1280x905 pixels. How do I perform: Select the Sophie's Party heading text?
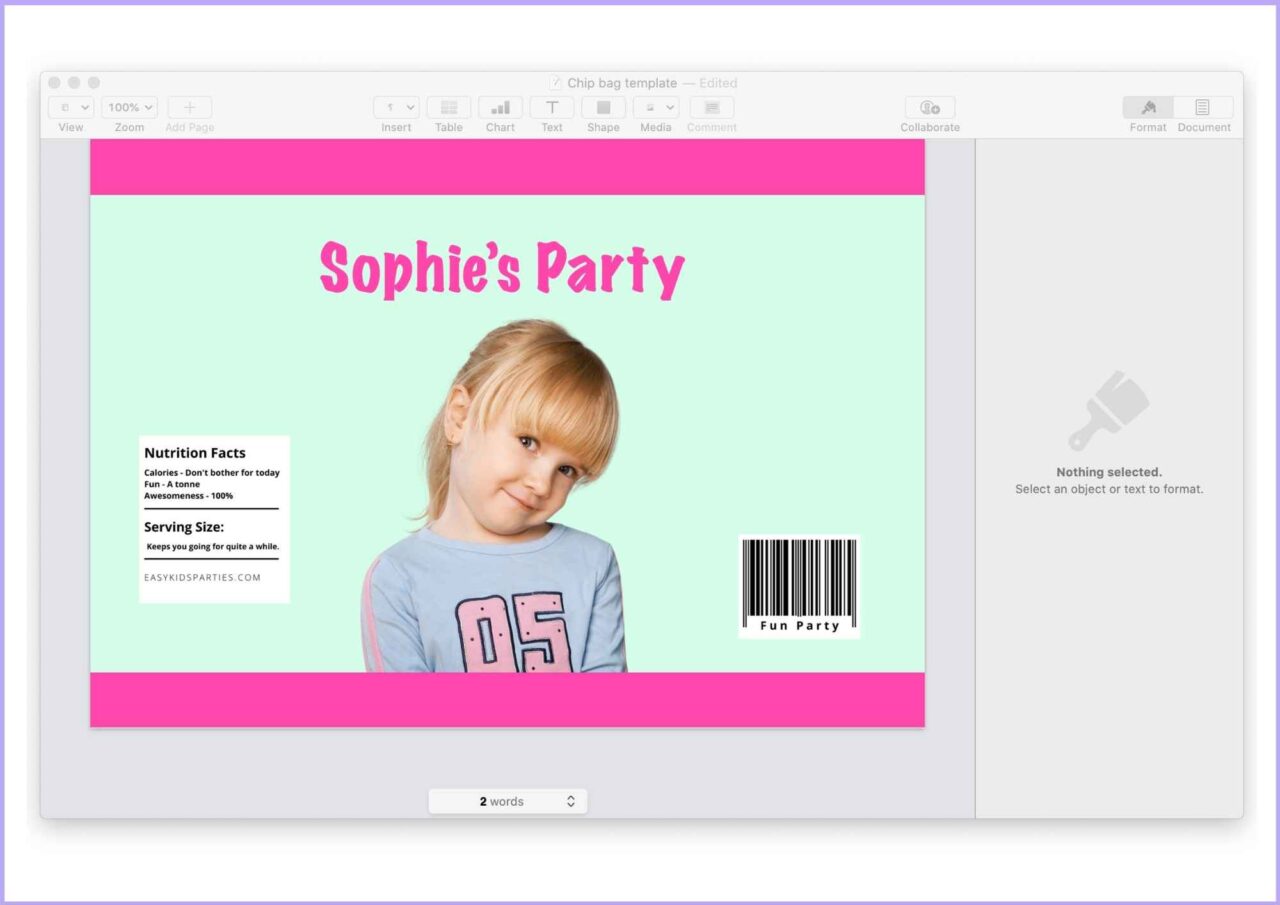tap(502, 268)
